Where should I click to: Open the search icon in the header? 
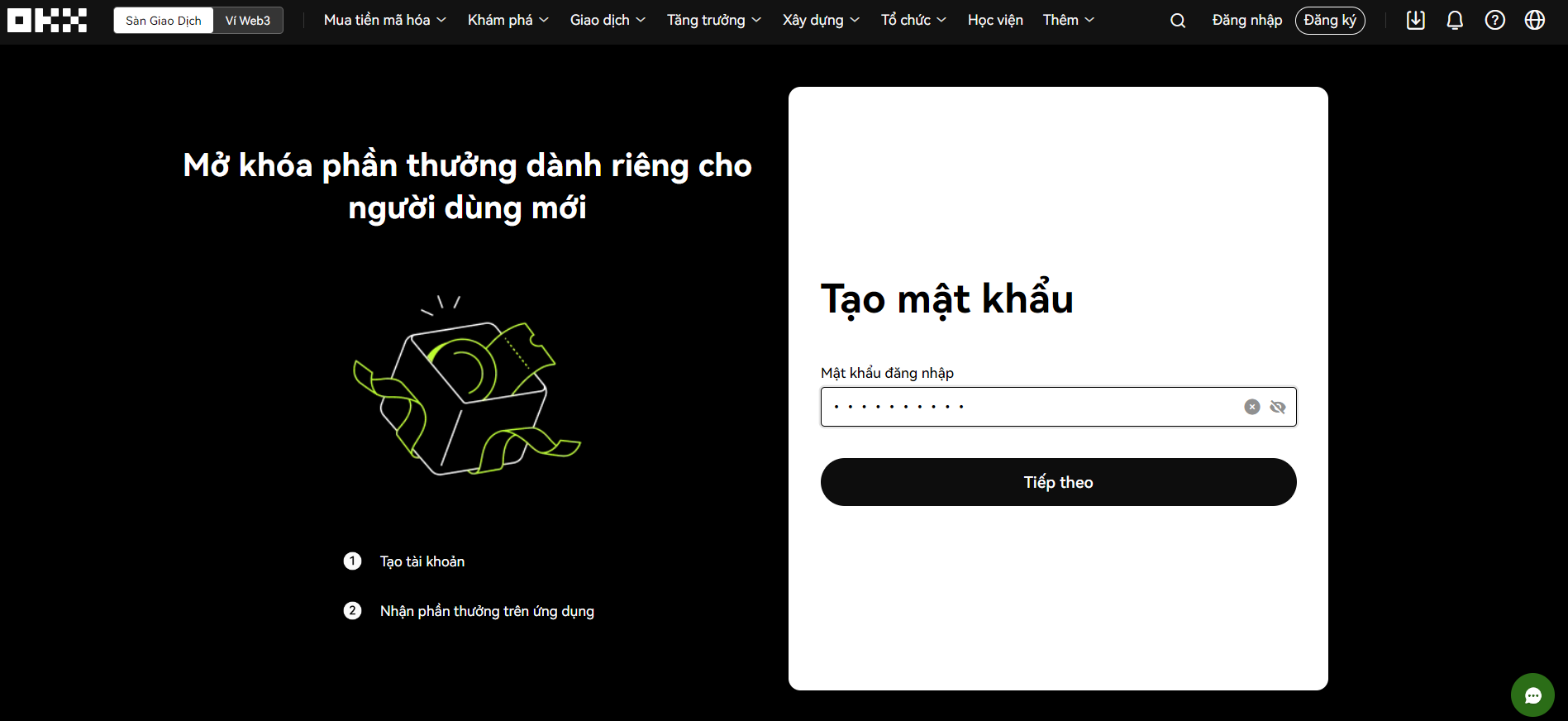[1178, 21]
